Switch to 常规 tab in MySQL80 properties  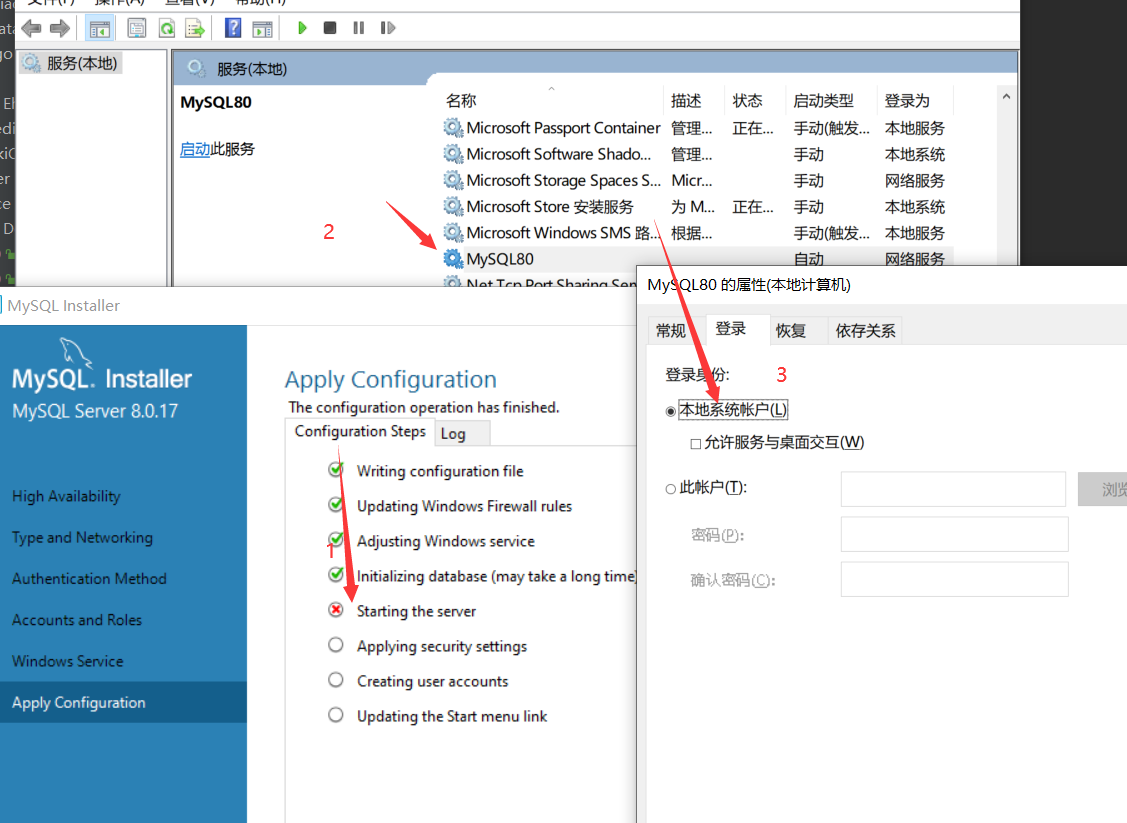coord(671,331)
